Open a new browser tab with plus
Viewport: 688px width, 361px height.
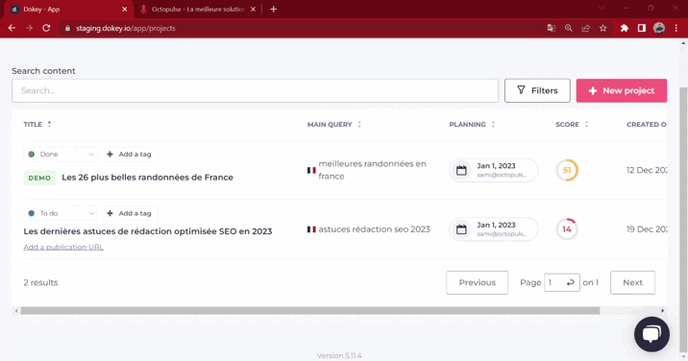pos(273,9)
